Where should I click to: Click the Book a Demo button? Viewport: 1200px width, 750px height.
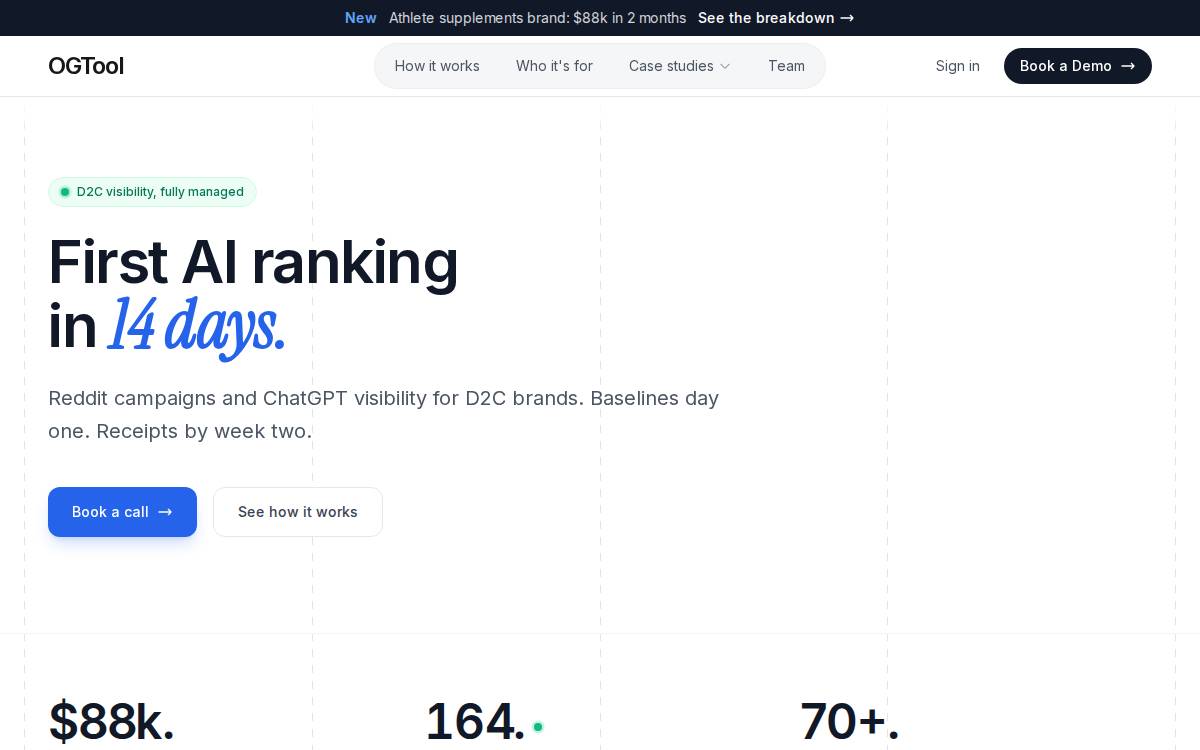click(x=1078, y=66)
